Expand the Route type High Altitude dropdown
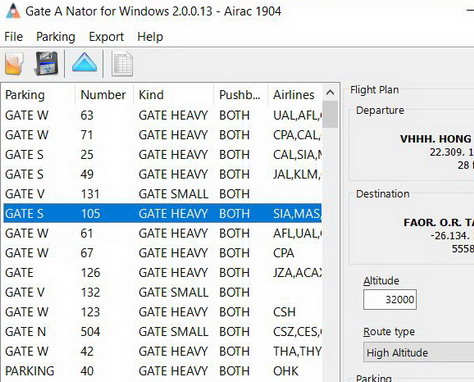This screenshot has height=382, width=474. click(419, 352)
